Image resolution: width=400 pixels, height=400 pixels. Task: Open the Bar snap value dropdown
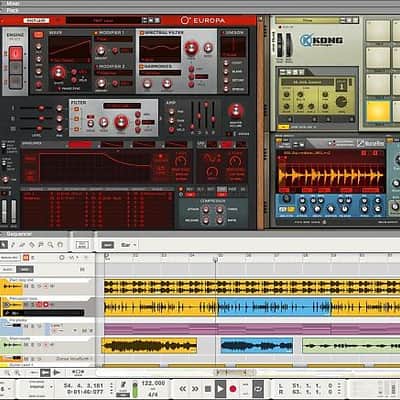(129, 245)
